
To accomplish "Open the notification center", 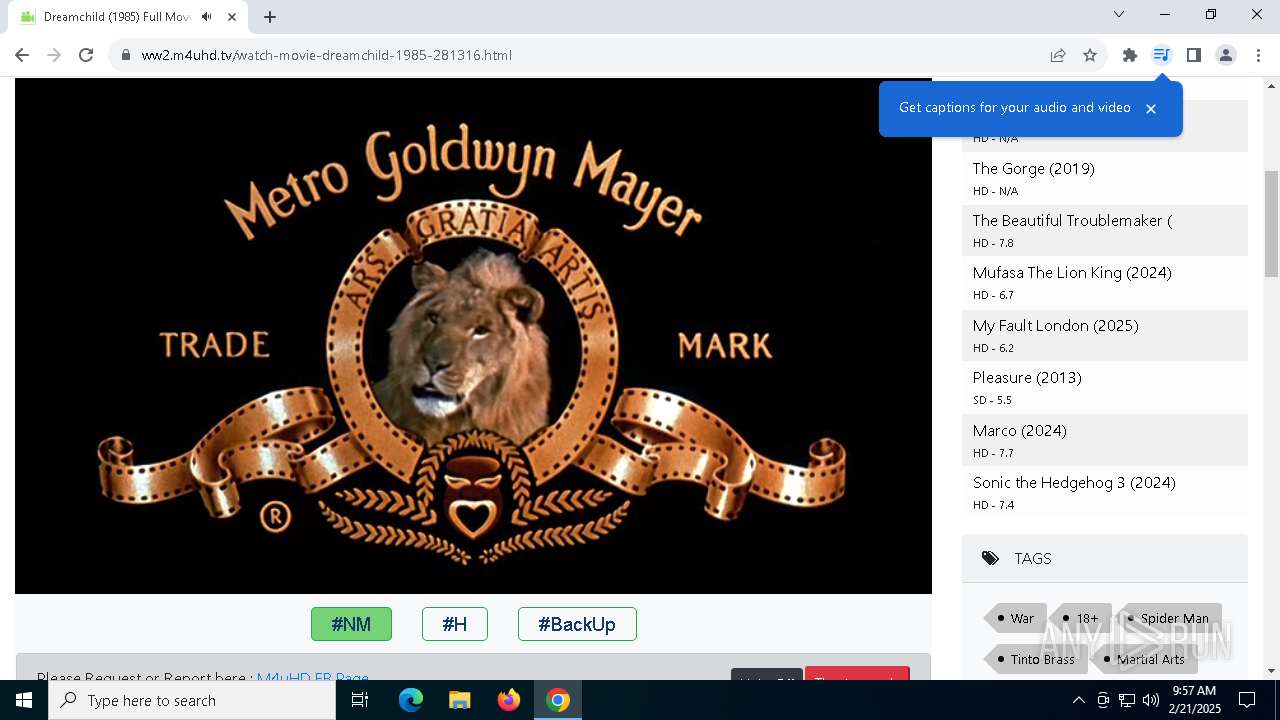I will coord(1247,700).
